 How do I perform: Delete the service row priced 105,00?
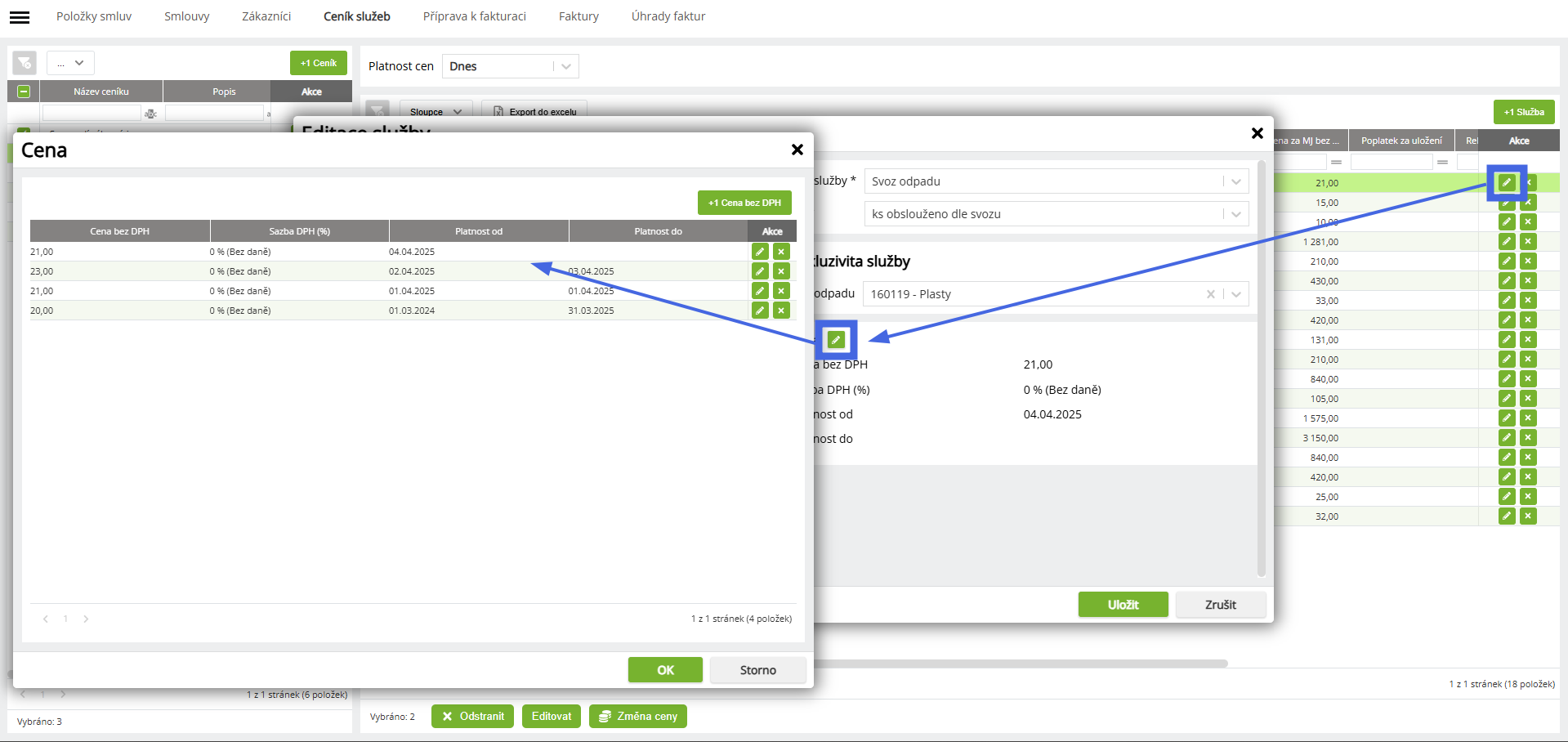point(1528,399)
